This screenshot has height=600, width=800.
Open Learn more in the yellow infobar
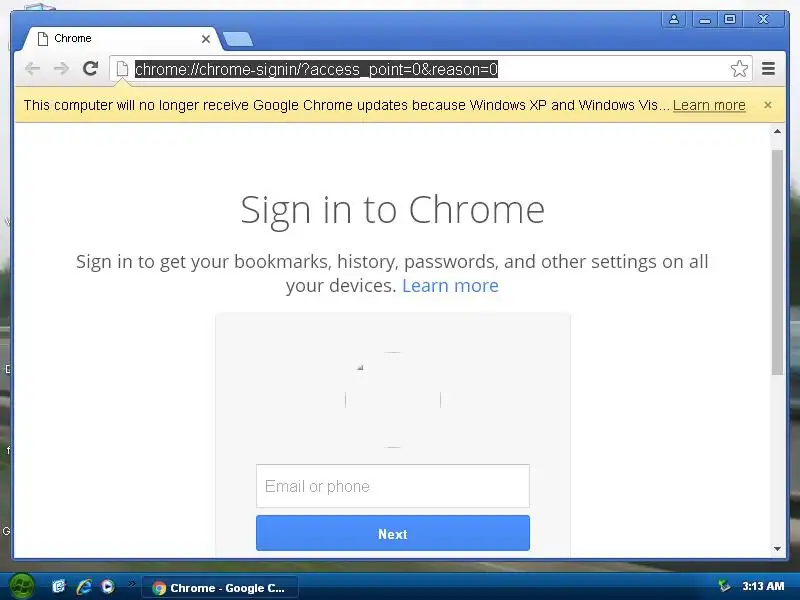709,105
